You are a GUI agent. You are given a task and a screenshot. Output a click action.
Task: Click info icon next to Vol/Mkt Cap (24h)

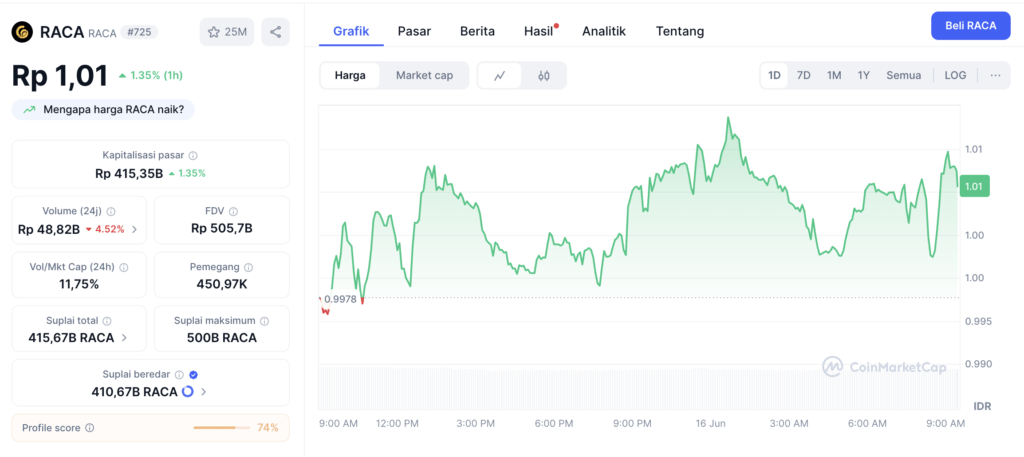pos(124,267)
